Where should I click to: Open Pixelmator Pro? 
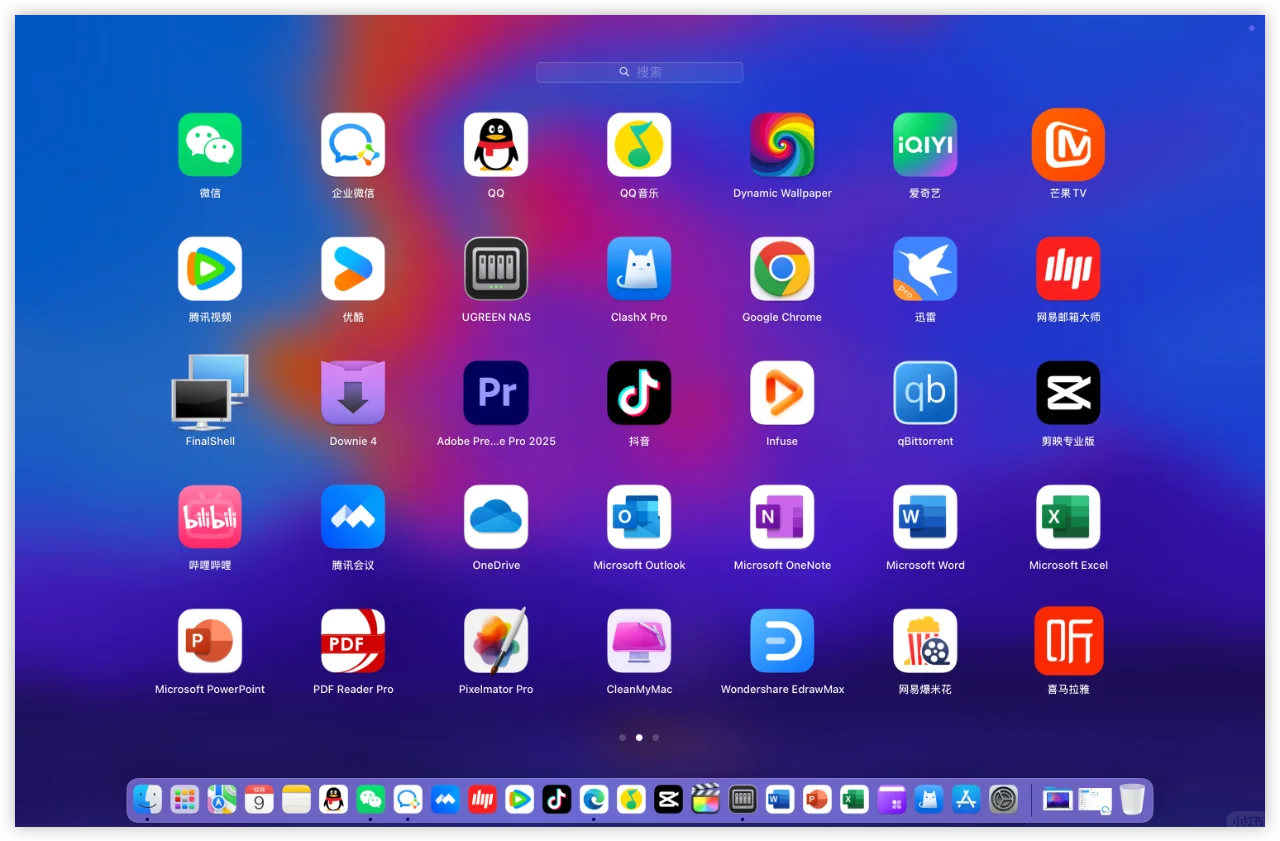coord(496,641)
